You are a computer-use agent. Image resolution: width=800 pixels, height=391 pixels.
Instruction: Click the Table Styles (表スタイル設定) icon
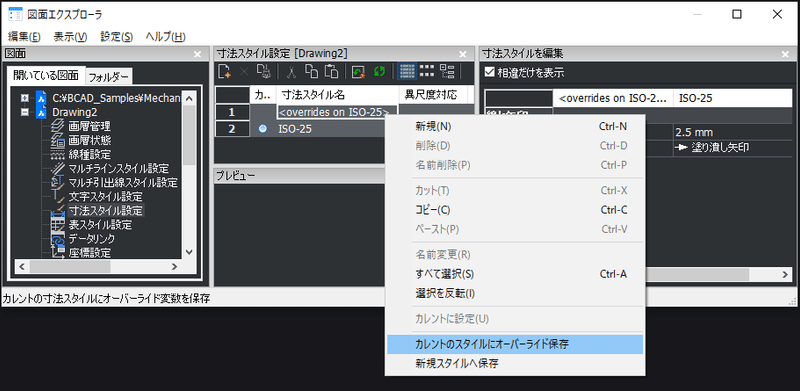(x=58, y=224)
